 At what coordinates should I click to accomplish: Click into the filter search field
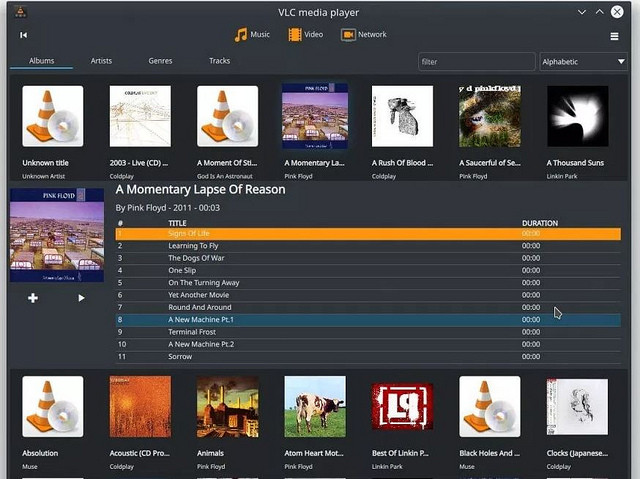pos(476,62)
